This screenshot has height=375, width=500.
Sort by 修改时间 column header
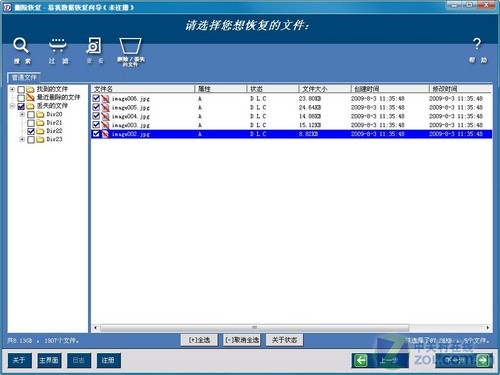point(460,89)
